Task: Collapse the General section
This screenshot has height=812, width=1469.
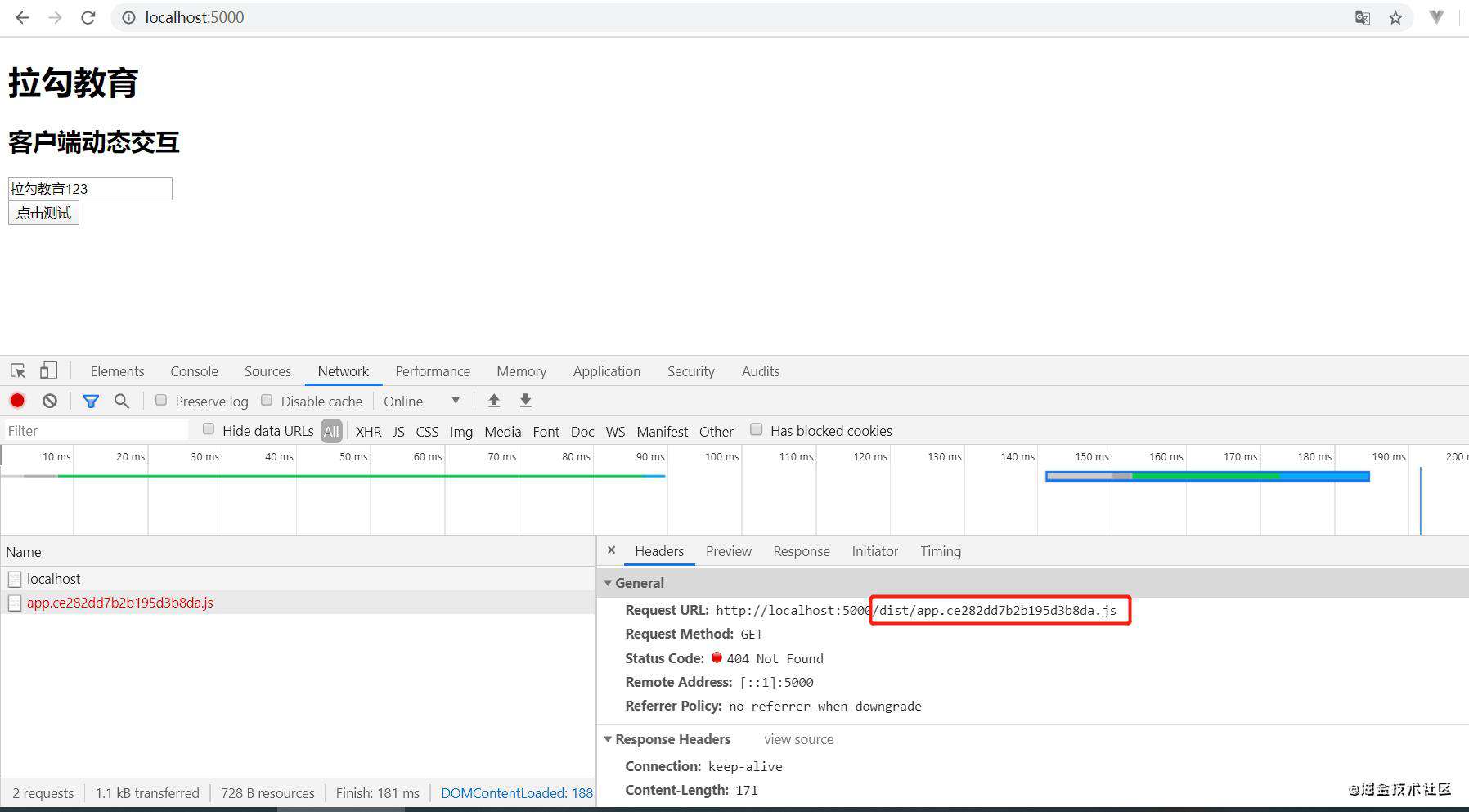Action: (608, 583)
